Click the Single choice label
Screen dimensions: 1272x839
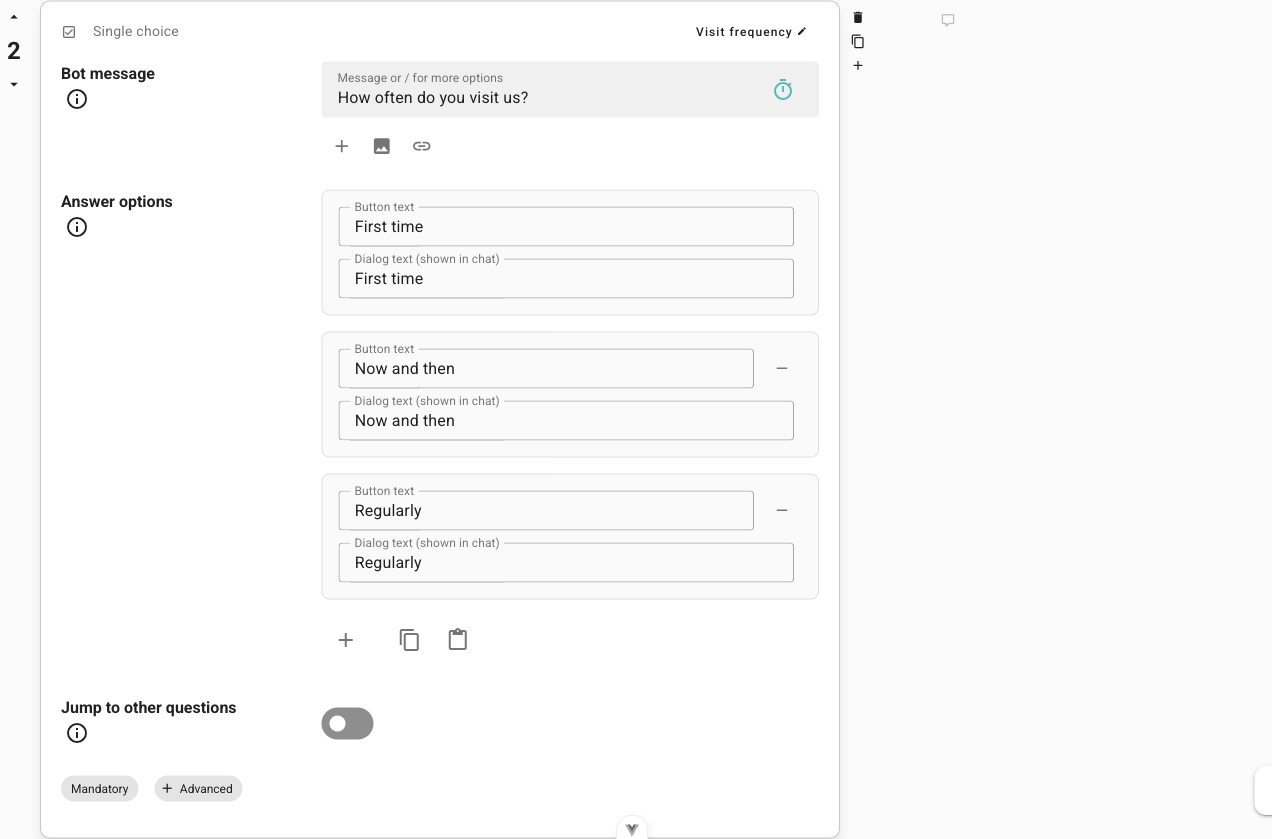(x=136, y=32)
